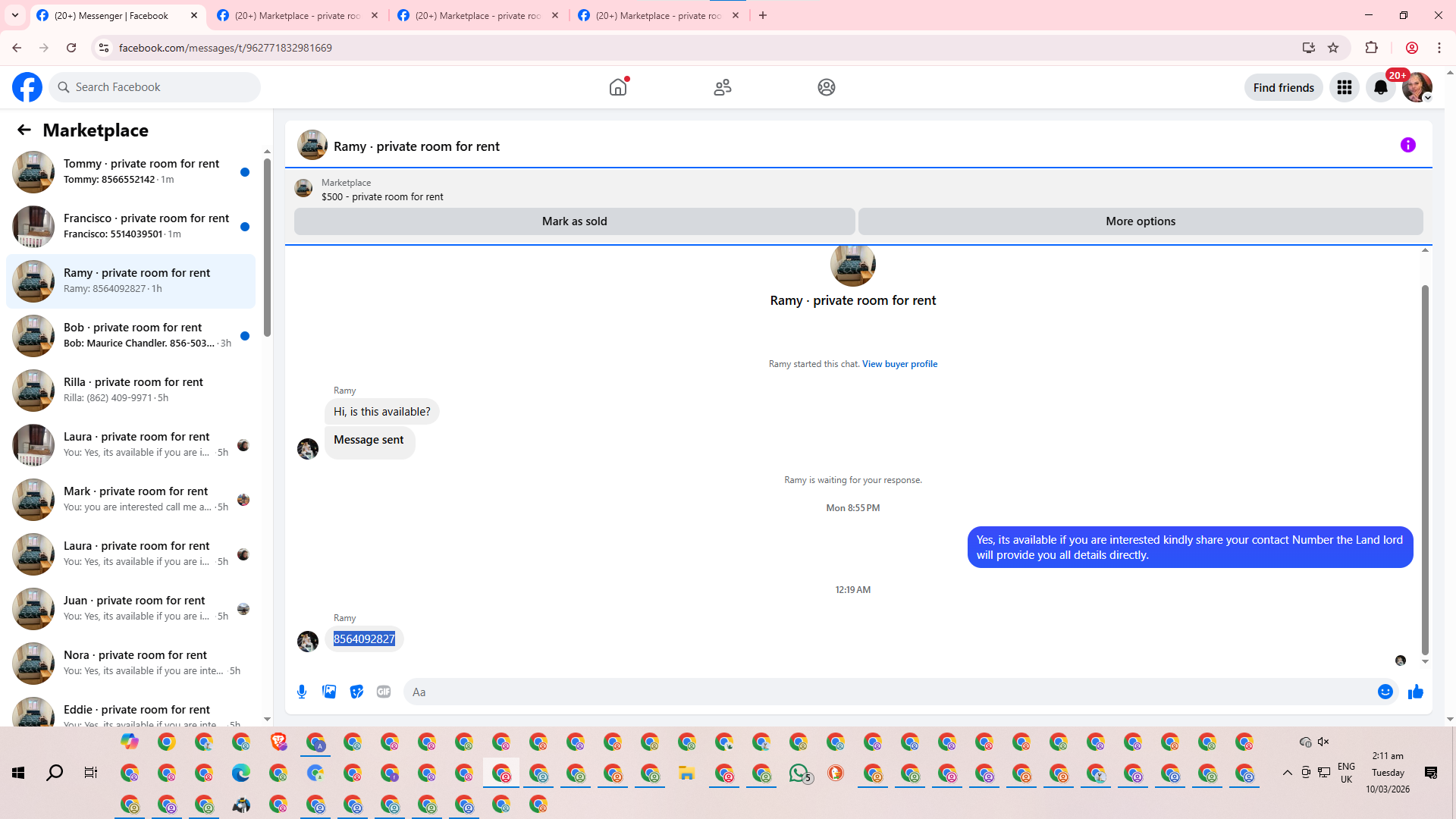Open the GIF picker icon
The width and height of the screenshot is (1456, 819).
384,692
